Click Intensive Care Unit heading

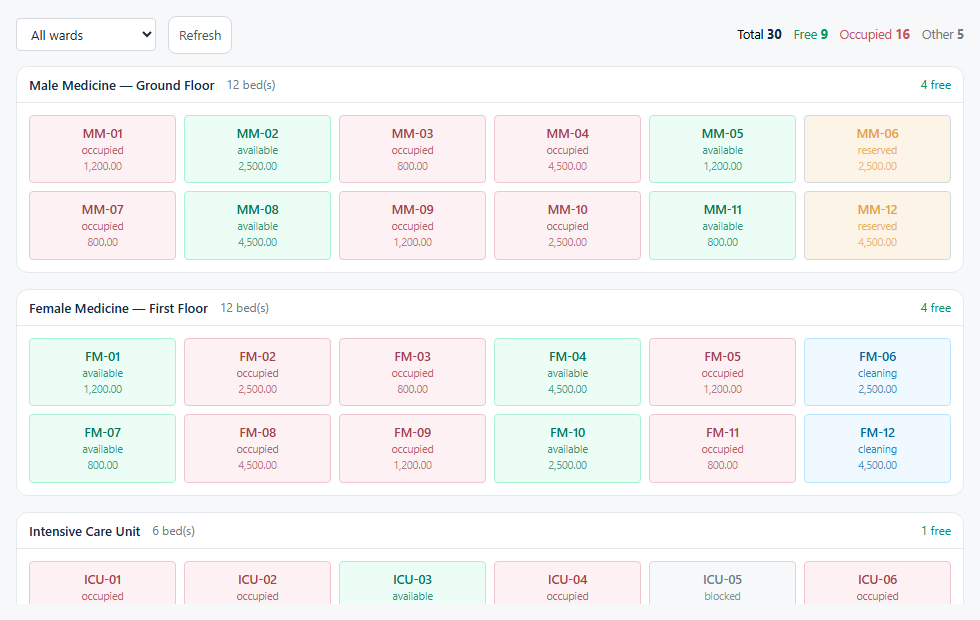click(x=84, y=531)
